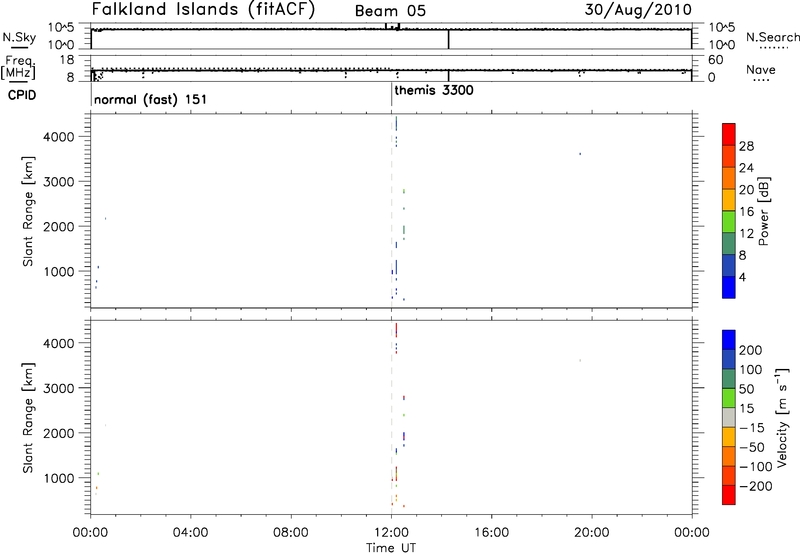Click the '18' tick on the frequency axis

tap(67, 60)
